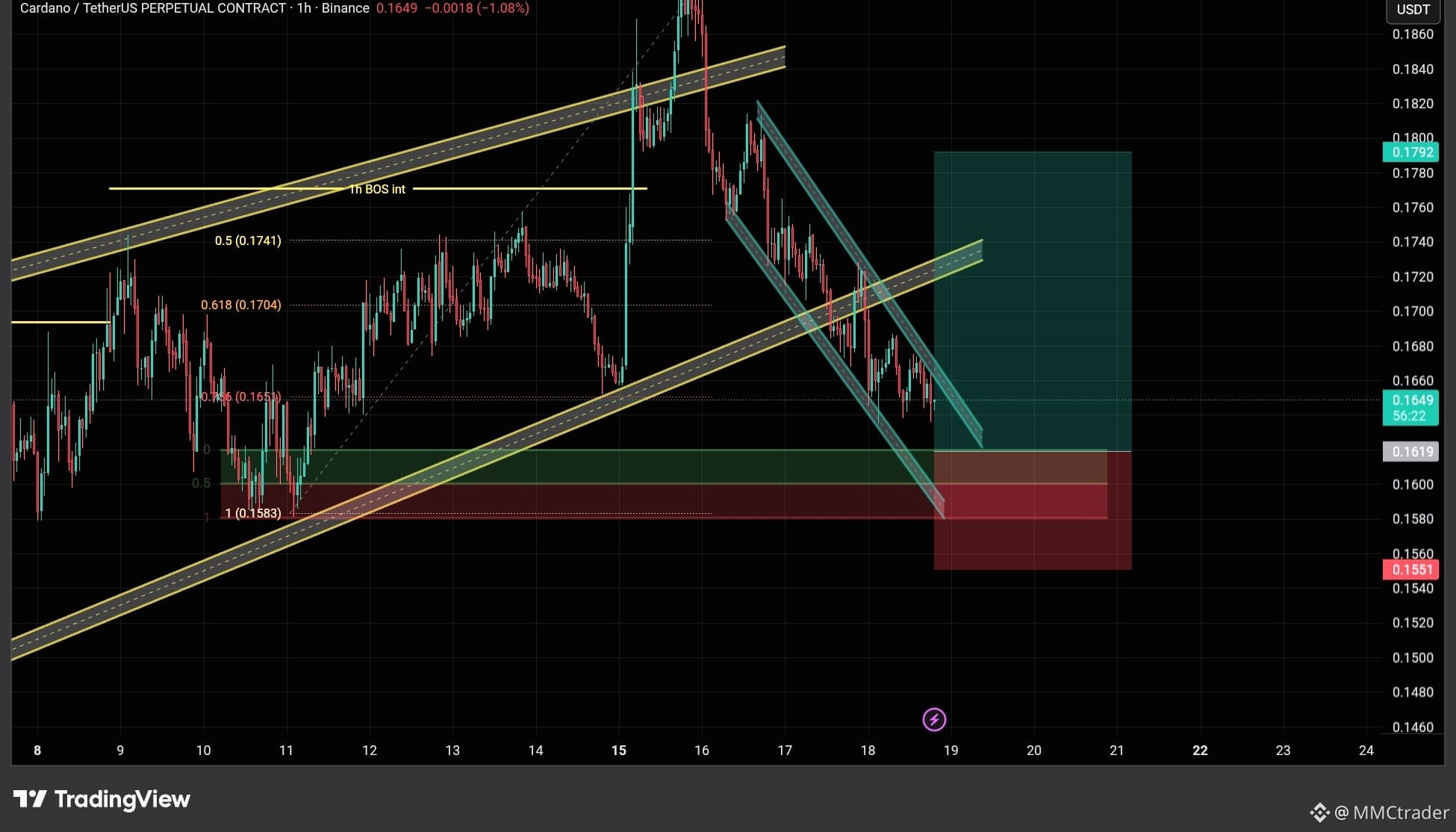The image size is (1456, 832).
Task: Click the bold date 15 on the time axis
Action: (x=619, y=751)
